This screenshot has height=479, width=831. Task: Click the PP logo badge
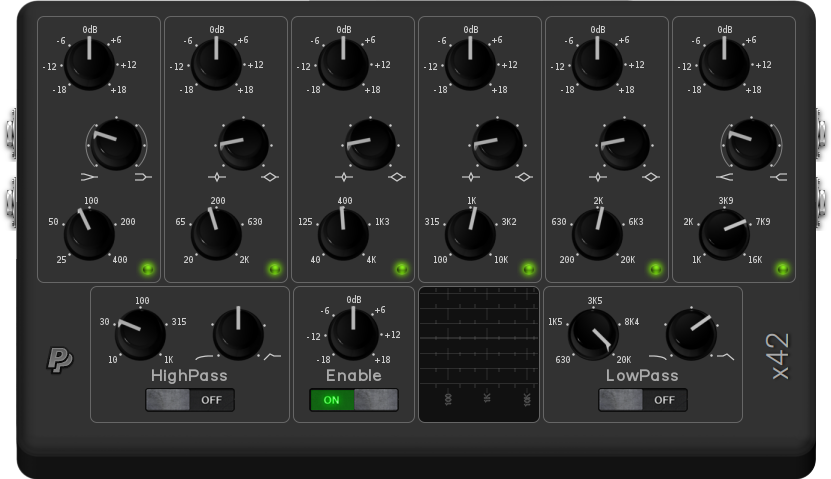point(60,360)
